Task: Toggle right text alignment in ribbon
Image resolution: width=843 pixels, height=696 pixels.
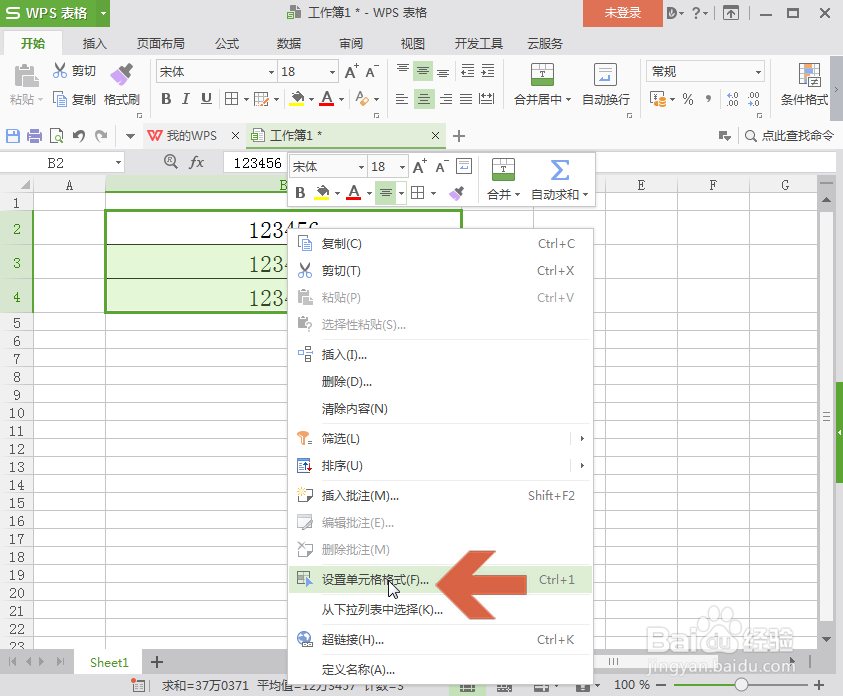Action: (446, 99)
